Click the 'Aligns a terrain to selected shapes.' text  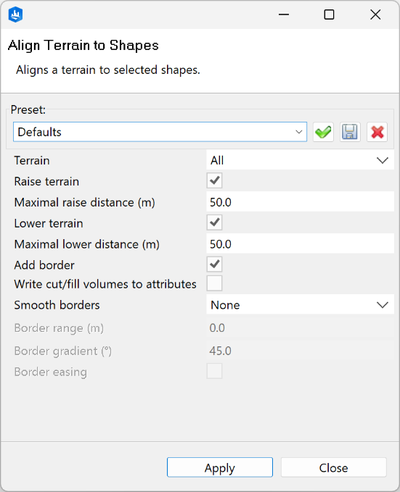pyautogui.click(x=108, y=70)
